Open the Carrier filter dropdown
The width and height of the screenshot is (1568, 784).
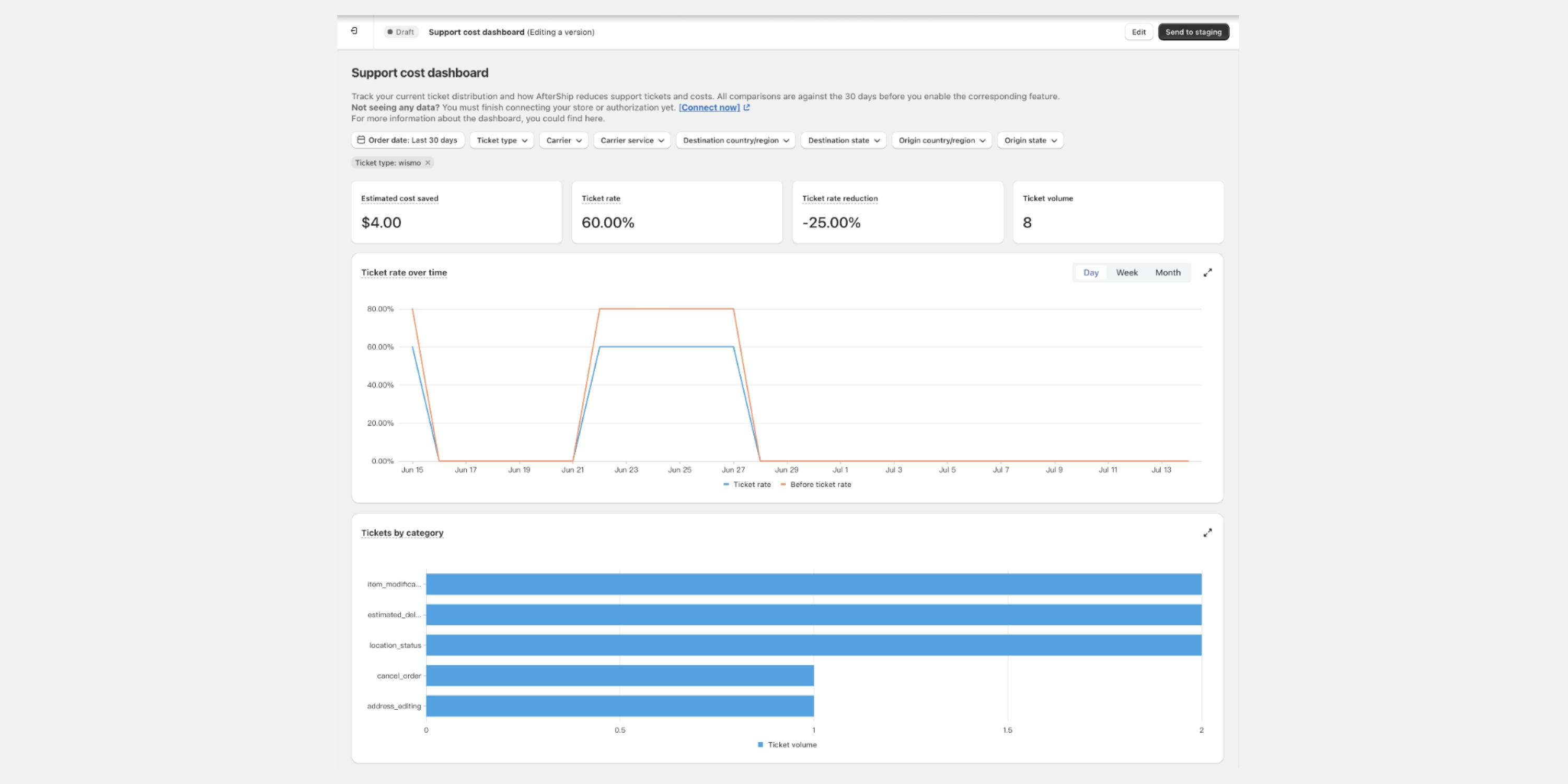[563, 140]
